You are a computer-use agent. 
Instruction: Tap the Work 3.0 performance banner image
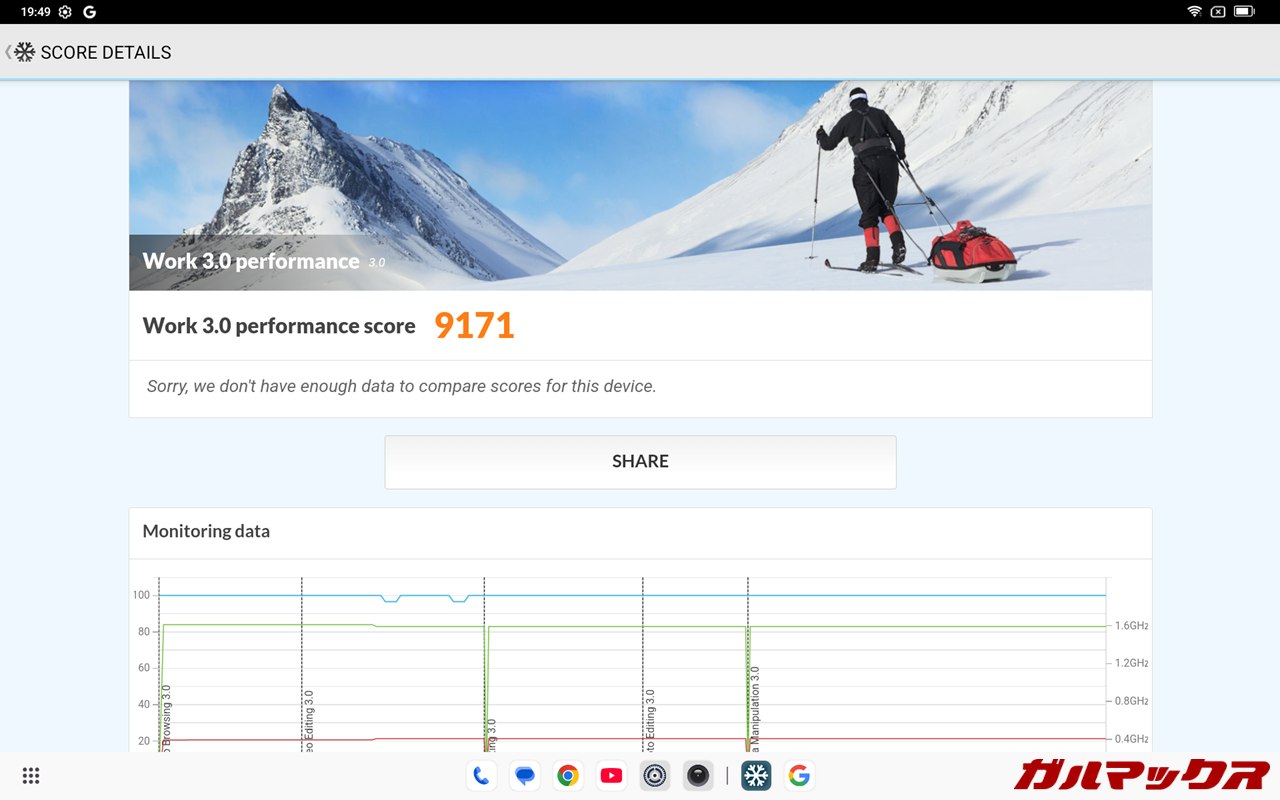640,185
